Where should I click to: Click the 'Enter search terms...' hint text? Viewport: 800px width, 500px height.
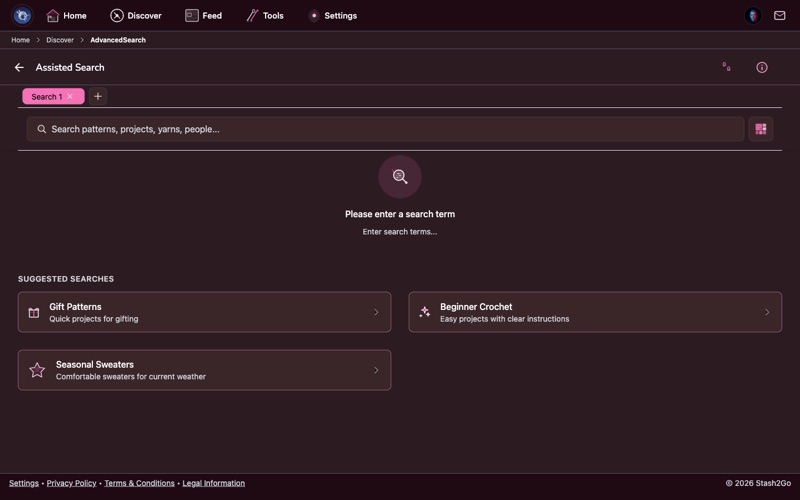(x=399, y=232)
